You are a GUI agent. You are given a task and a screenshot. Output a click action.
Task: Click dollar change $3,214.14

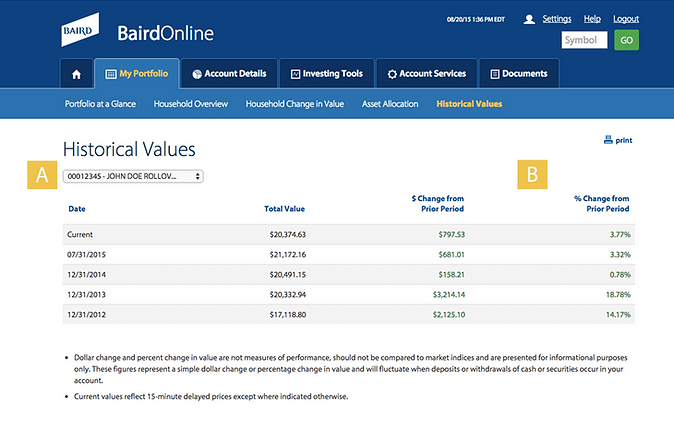(449, 295)
